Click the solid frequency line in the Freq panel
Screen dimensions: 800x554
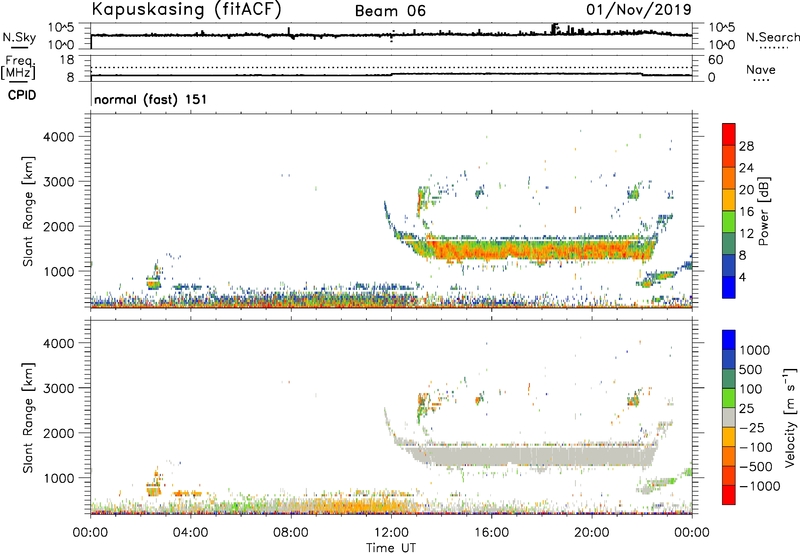(391, 74)
